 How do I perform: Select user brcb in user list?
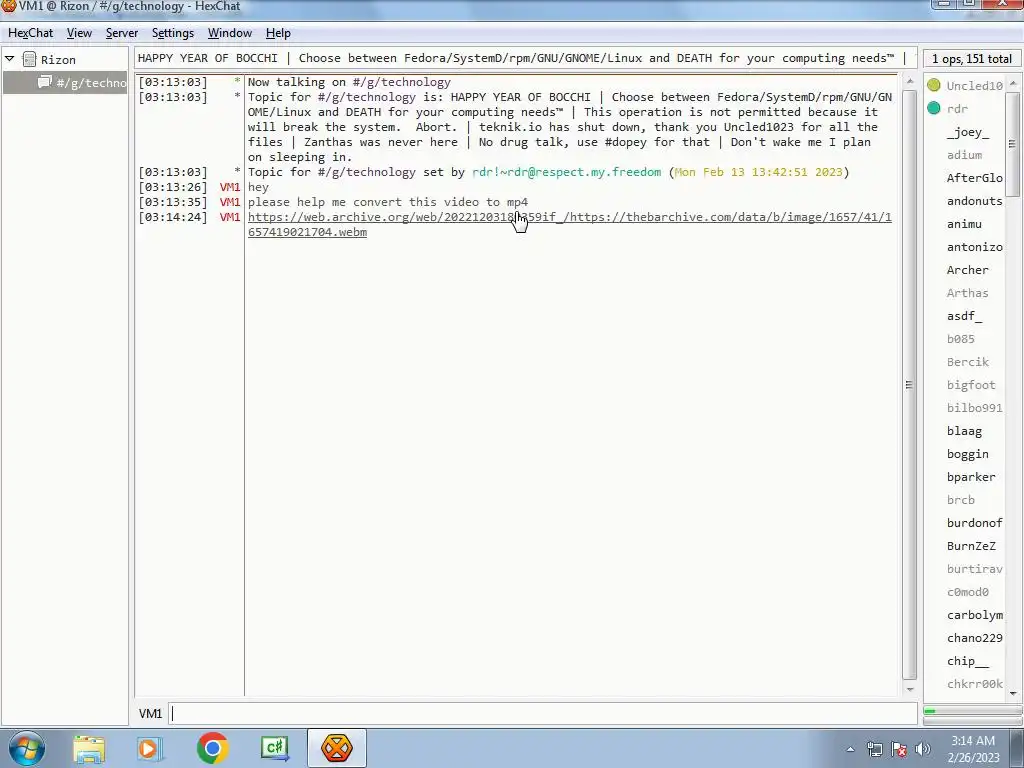(960, 500)
